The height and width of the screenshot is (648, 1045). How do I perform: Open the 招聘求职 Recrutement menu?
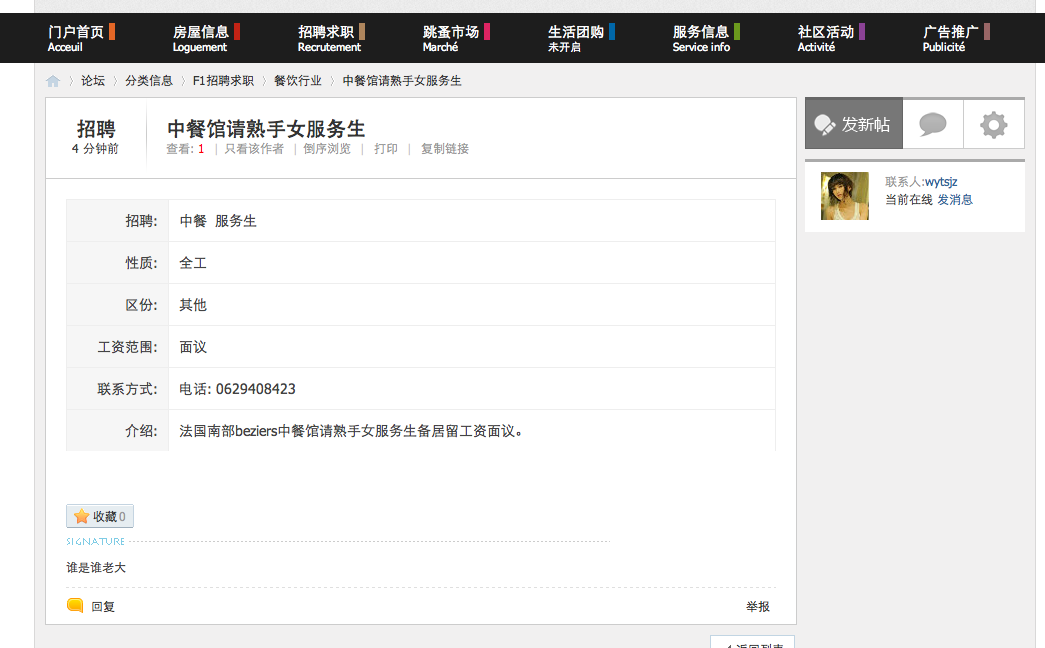[329, 36]
